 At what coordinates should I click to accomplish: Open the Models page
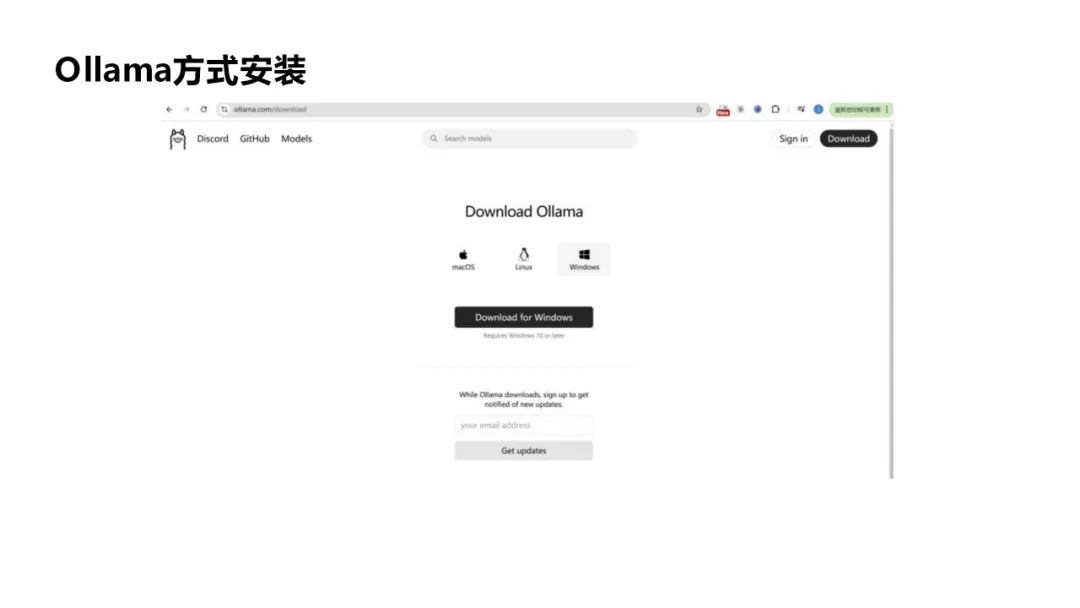(296, 138)
